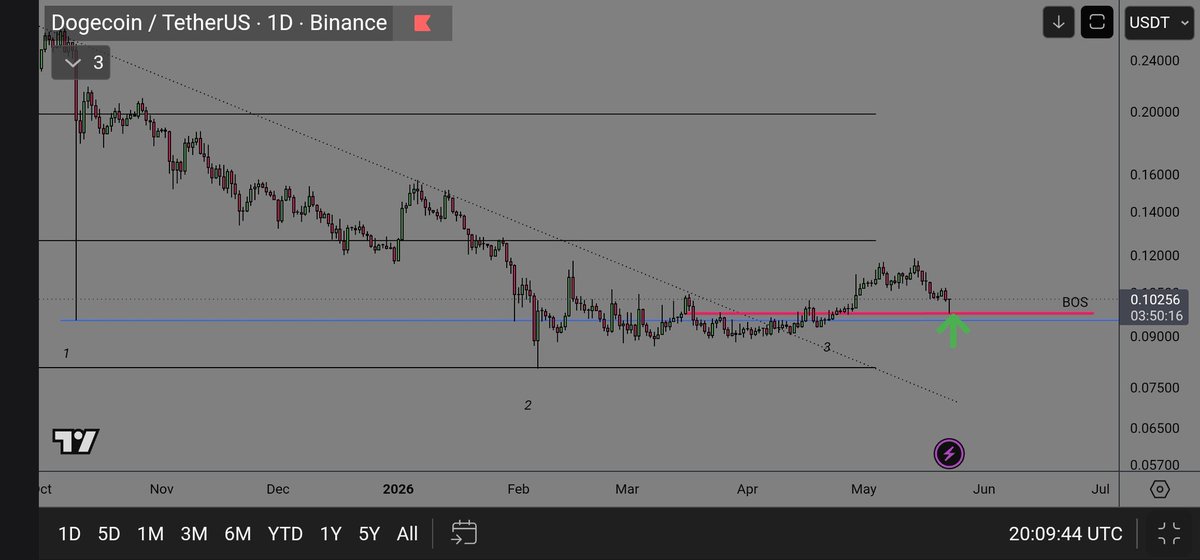Select the YTD time range
This screenshot has height=560, width=1200.
pos(286,533)
